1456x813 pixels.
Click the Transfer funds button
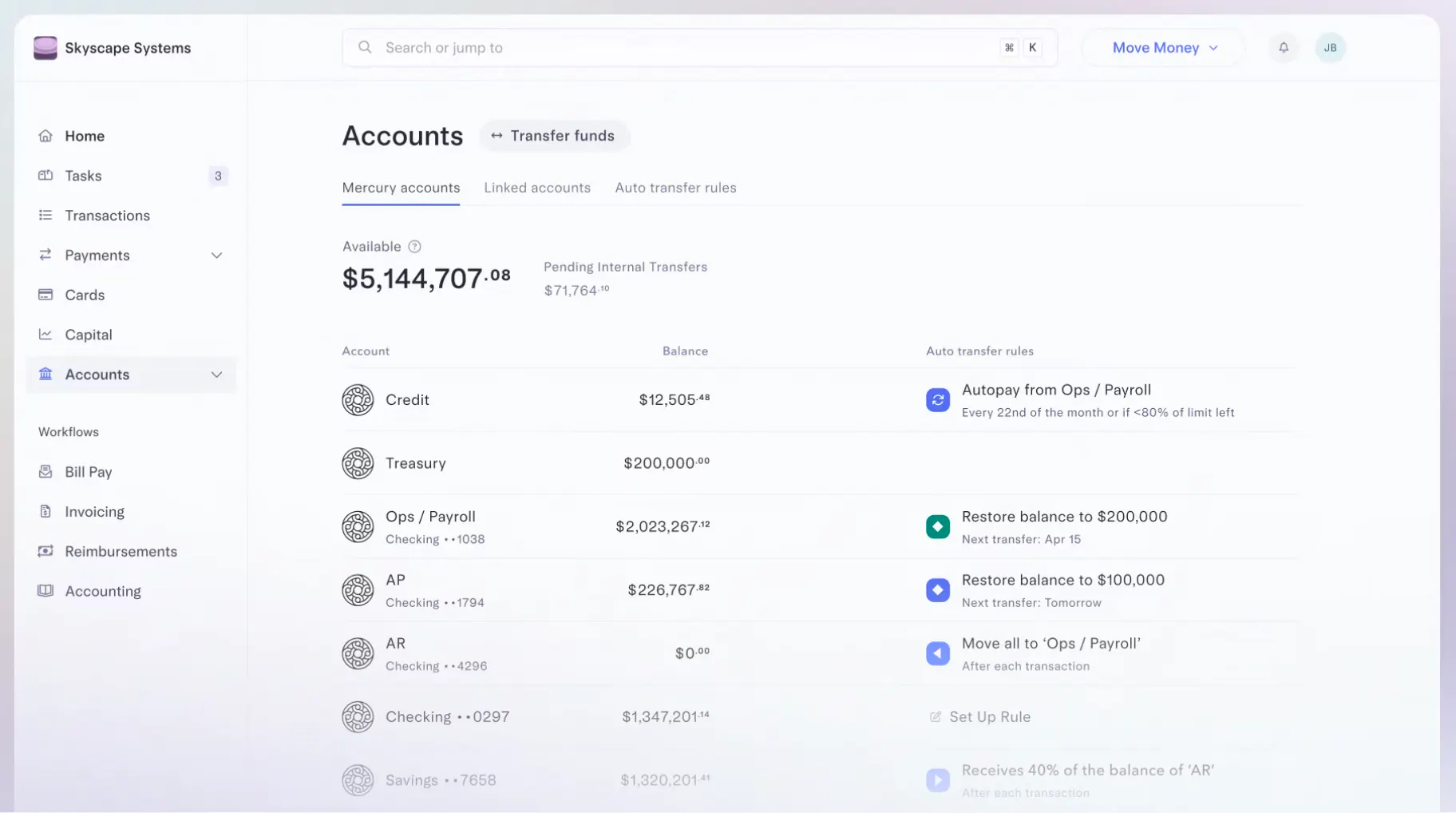(x=554, y=136)
